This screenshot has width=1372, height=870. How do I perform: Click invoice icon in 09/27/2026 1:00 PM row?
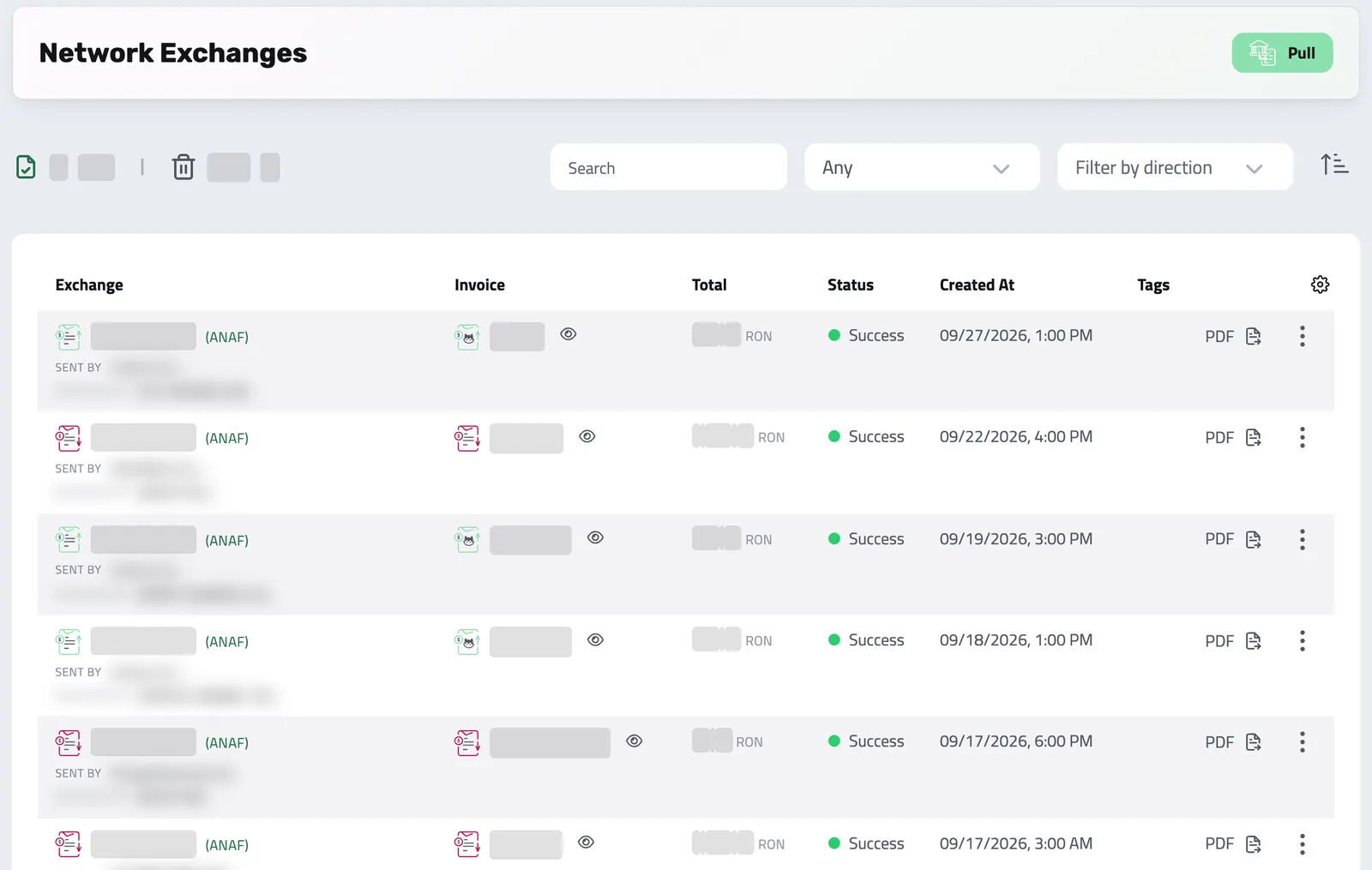467,336
